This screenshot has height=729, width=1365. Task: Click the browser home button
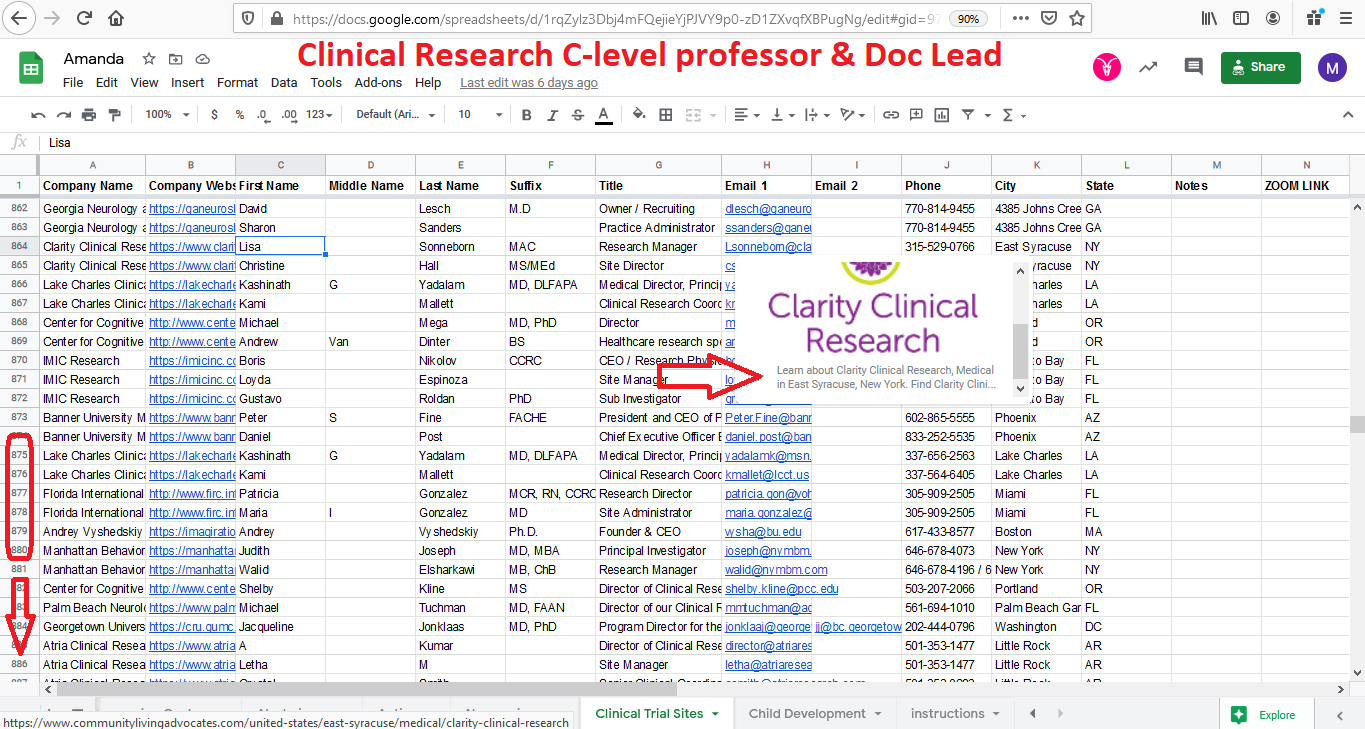pyautogui.click(x=116, y=18)
